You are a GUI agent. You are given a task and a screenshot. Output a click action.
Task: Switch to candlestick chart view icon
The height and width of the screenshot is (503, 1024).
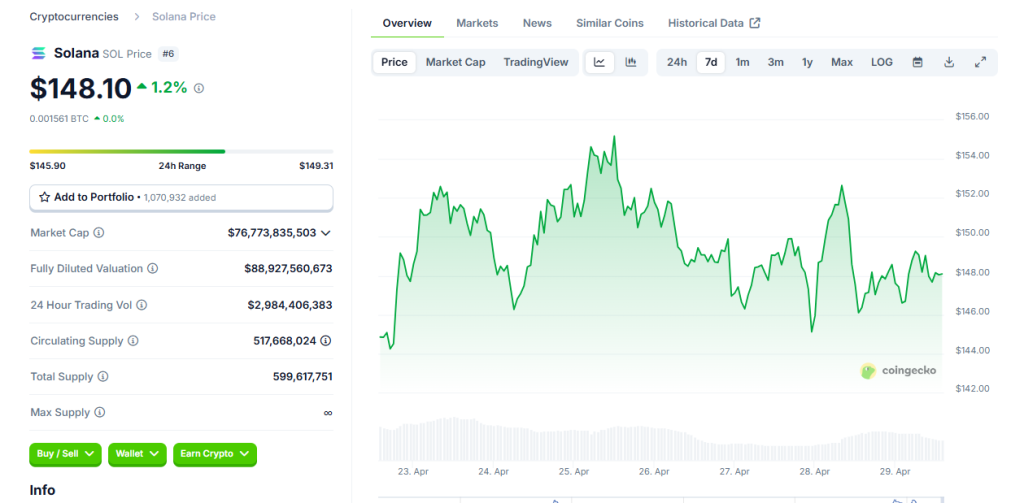point(630,62)
